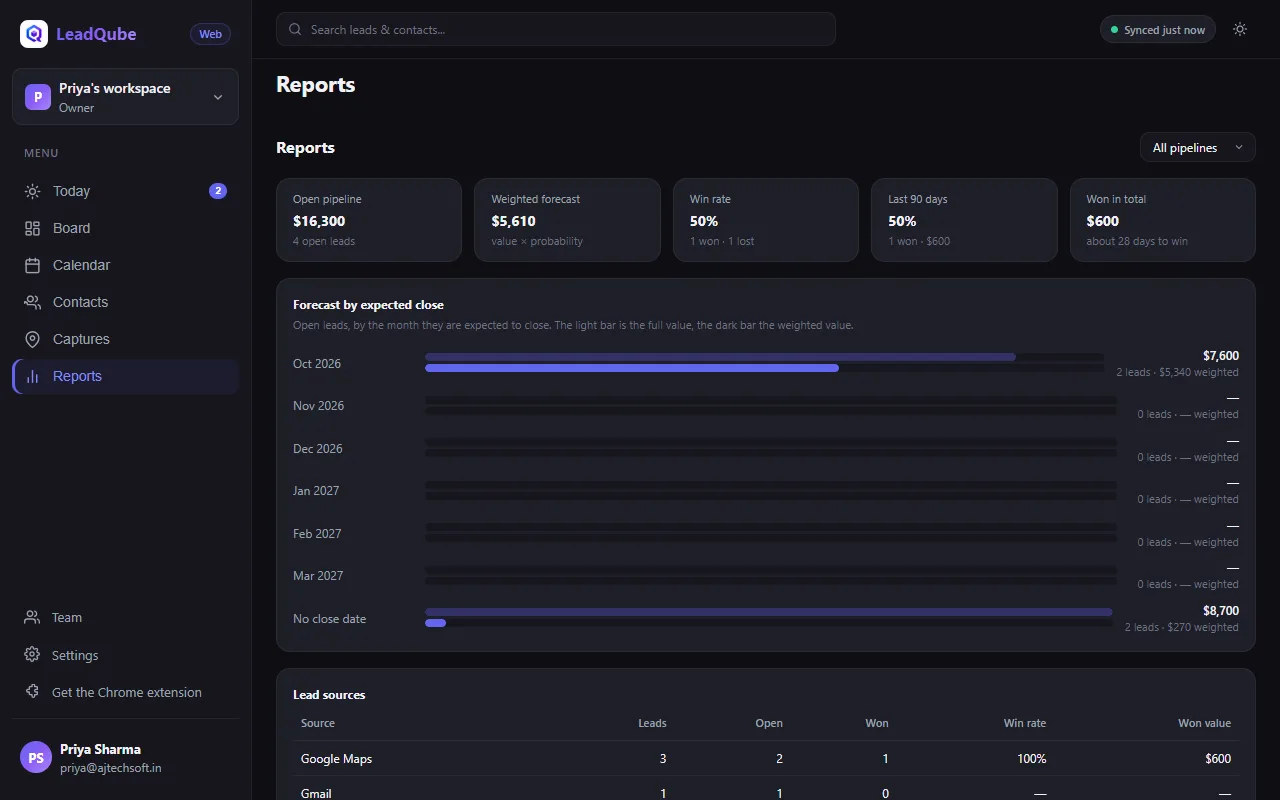Click the $7,600 Oct 2026 forecast value
This screenshot has width=1280, height=800.
tap(1221, 355)
